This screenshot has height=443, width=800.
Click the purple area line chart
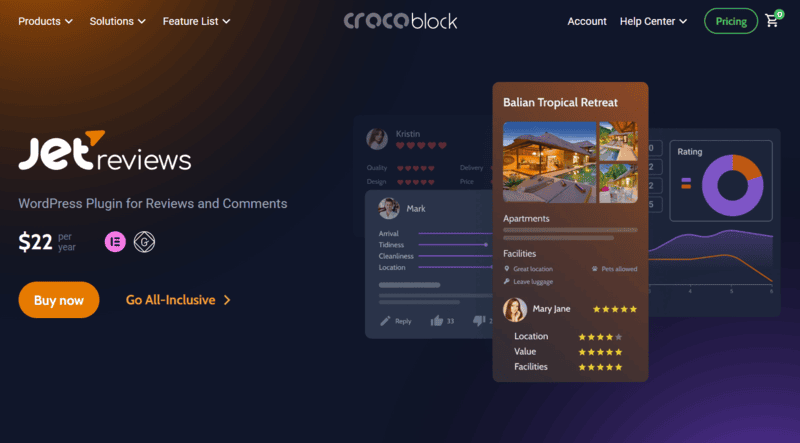click(711, 255)
